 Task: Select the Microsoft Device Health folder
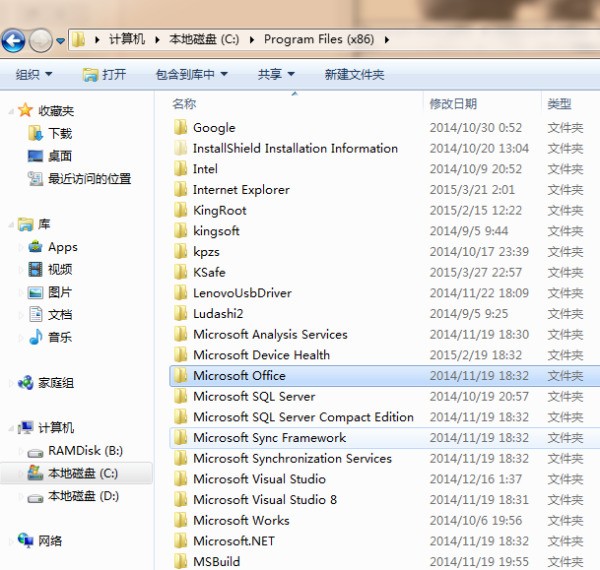[x=261, y=355]
